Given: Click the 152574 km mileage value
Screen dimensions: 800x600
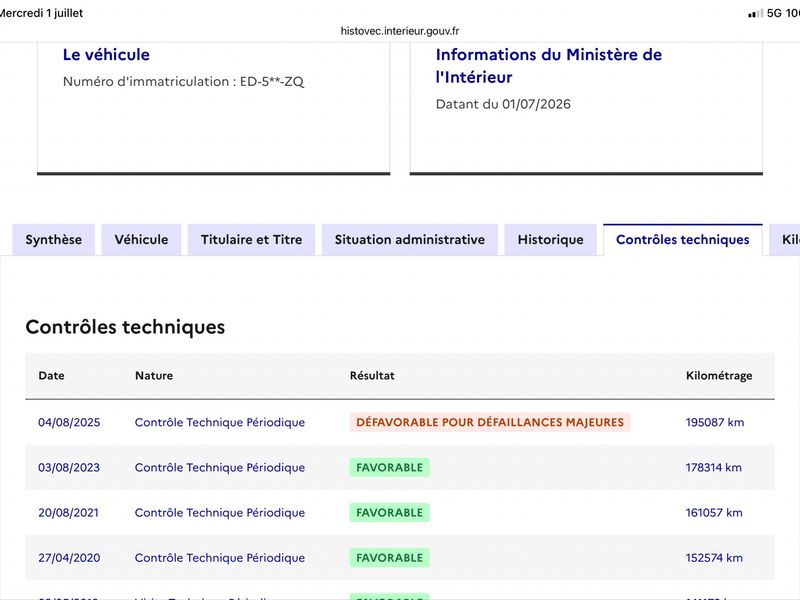Looking at the screenshot, I should [714, 558].
